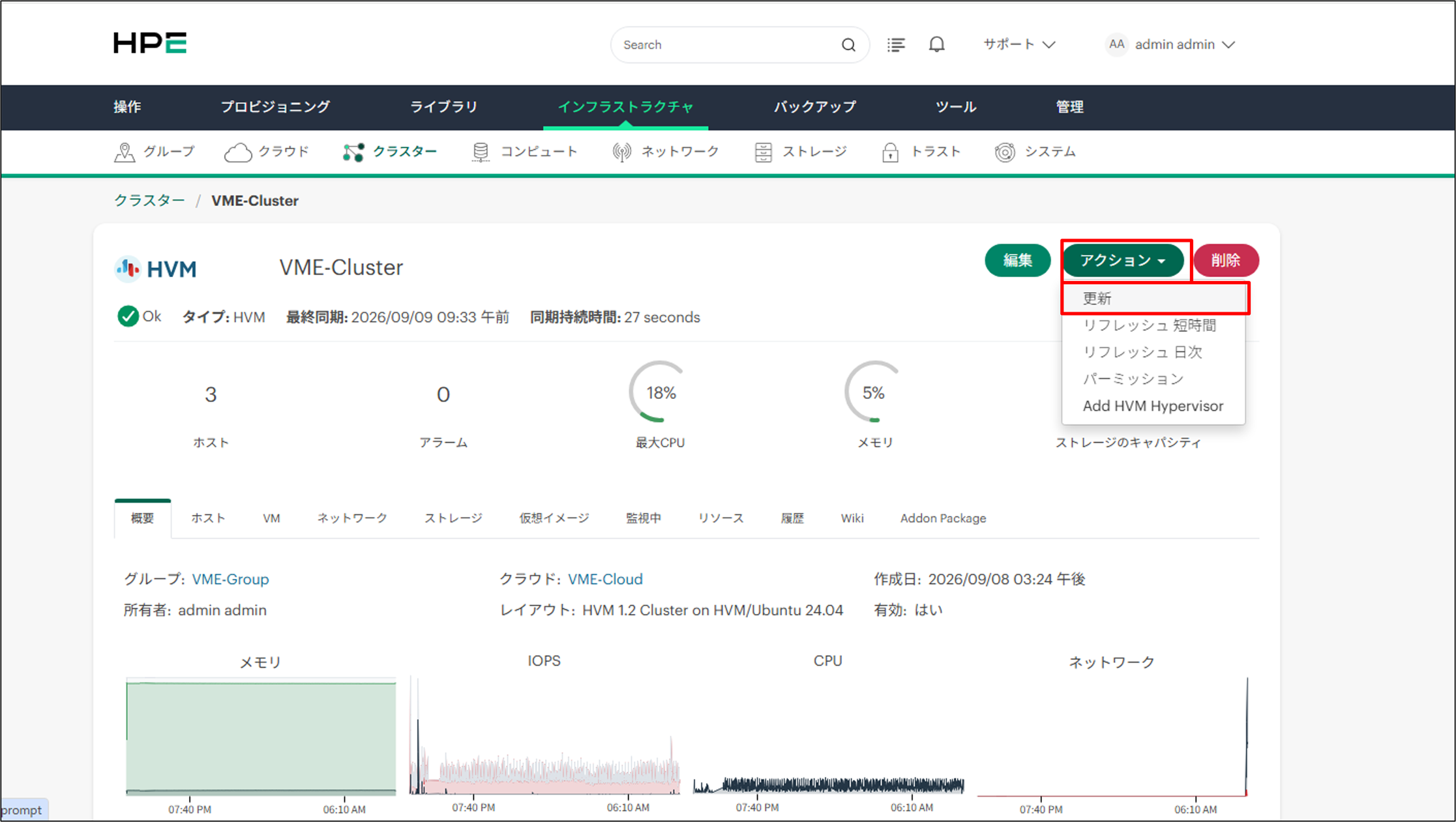Viewport: 1456px width, 822px height.
Task: Click the green Ok status checkmark
Action: tap(128, 316)
